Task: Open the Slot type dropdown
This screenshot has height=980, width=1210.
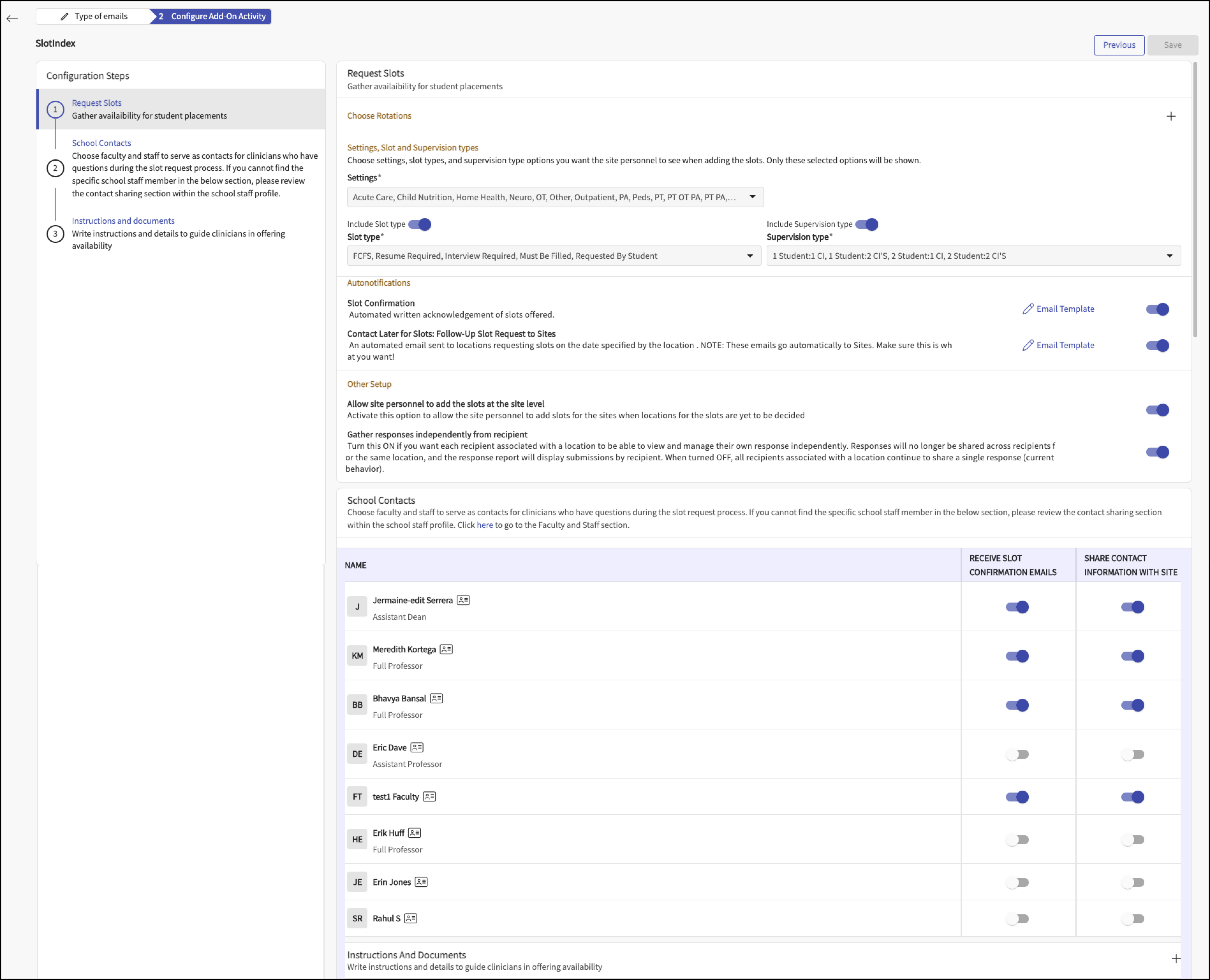Action: tap(553, 256)
